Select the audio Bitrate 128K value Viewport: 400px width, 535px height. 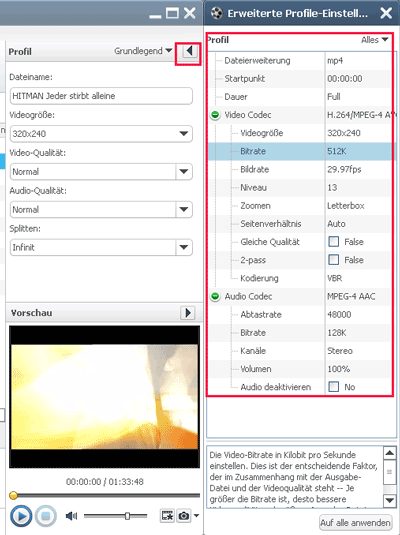pyautogui.click(x=337, y=332)
